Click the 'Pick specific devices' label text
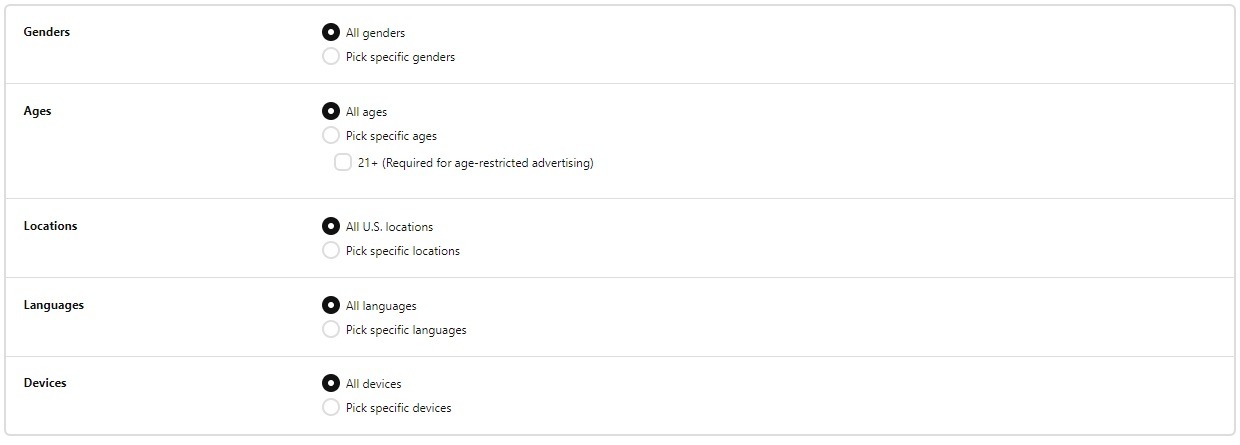This screenshot has width=1240, height=445. (398, 408)
